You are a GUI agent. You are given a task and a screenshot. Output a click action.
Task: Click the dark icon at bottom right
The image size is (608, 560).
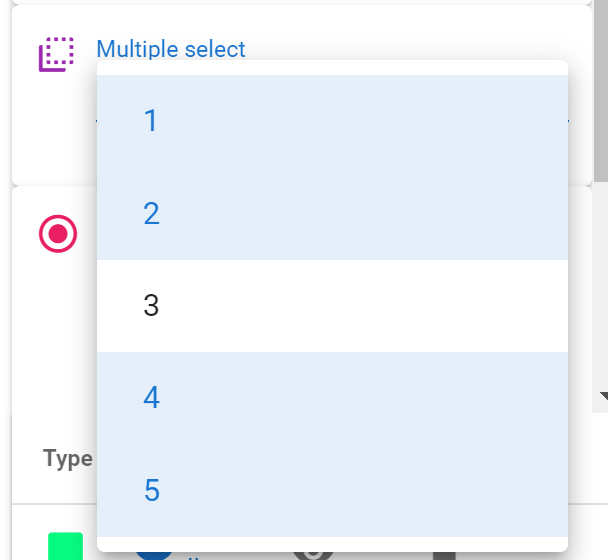pos(443,555)
